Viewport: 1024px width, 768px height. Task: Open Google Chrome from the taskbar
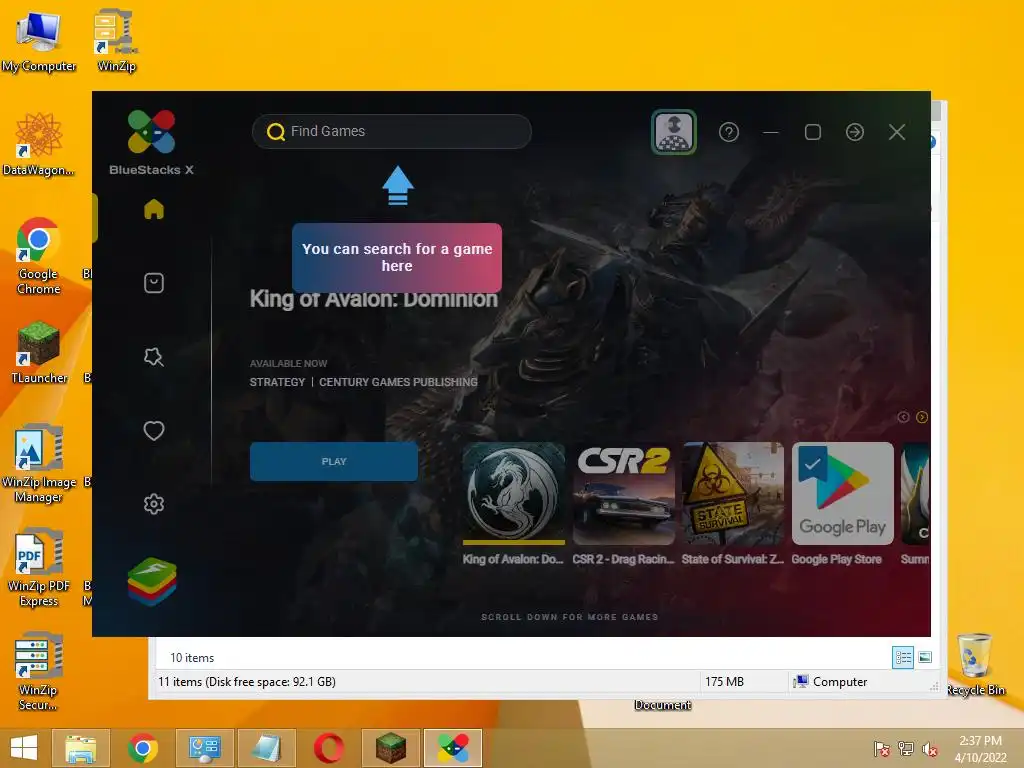pyautogui.click(x=143, y=748)
